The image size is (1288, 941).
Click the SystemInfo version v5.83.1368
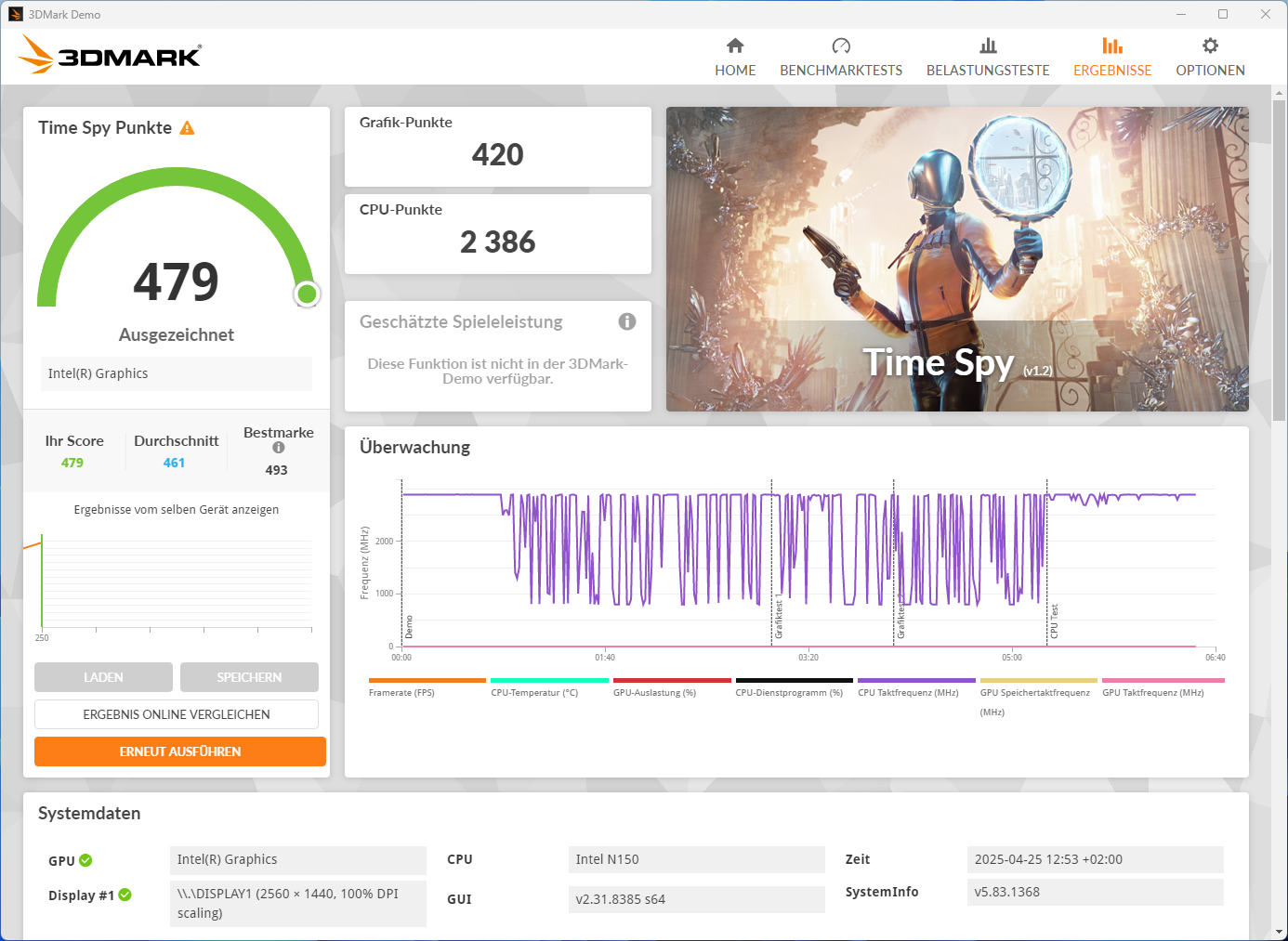tap(1096, 892)
